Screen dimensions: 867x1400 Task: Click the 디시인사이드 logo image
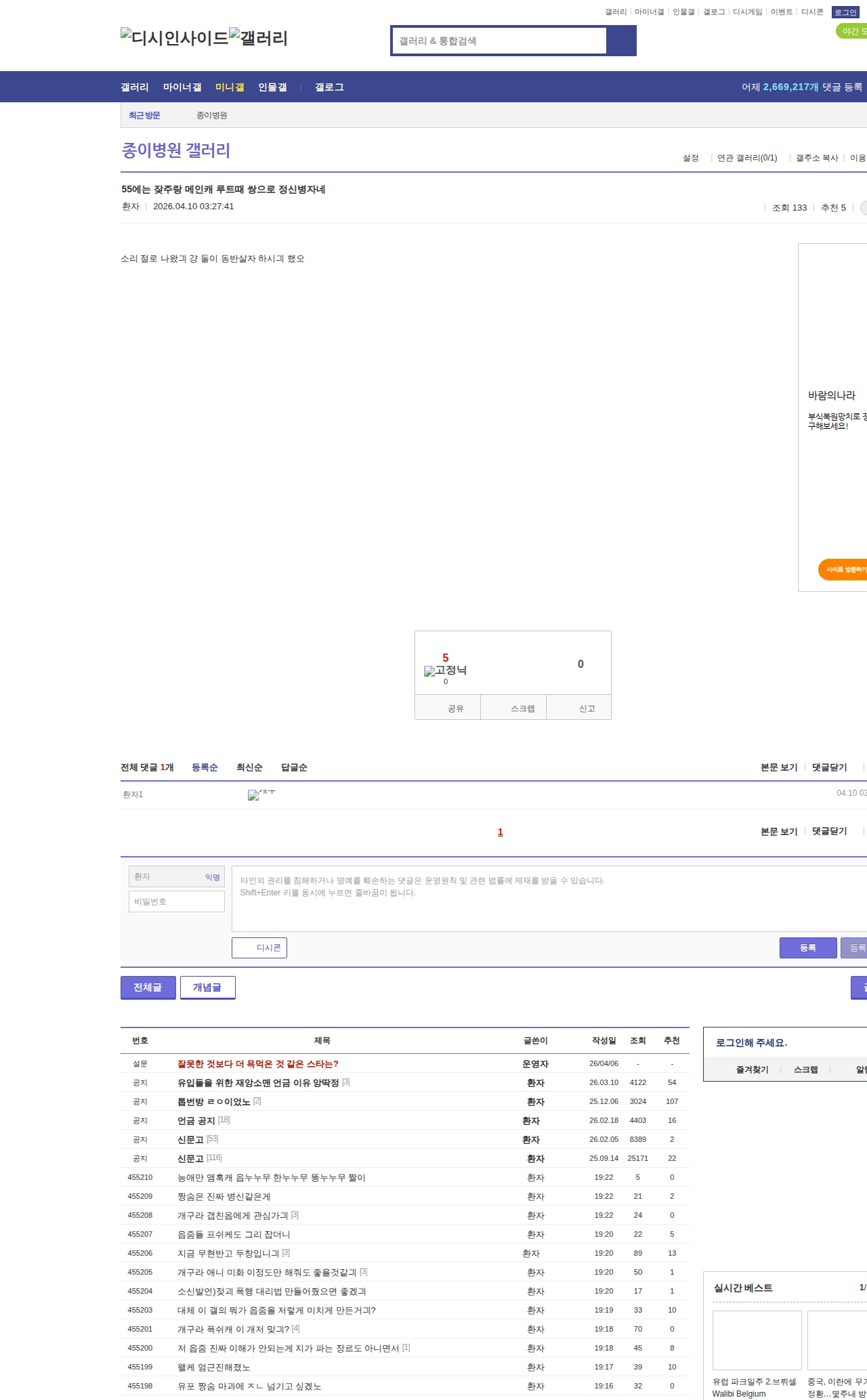pyautogui.click(x=174, y=38)
